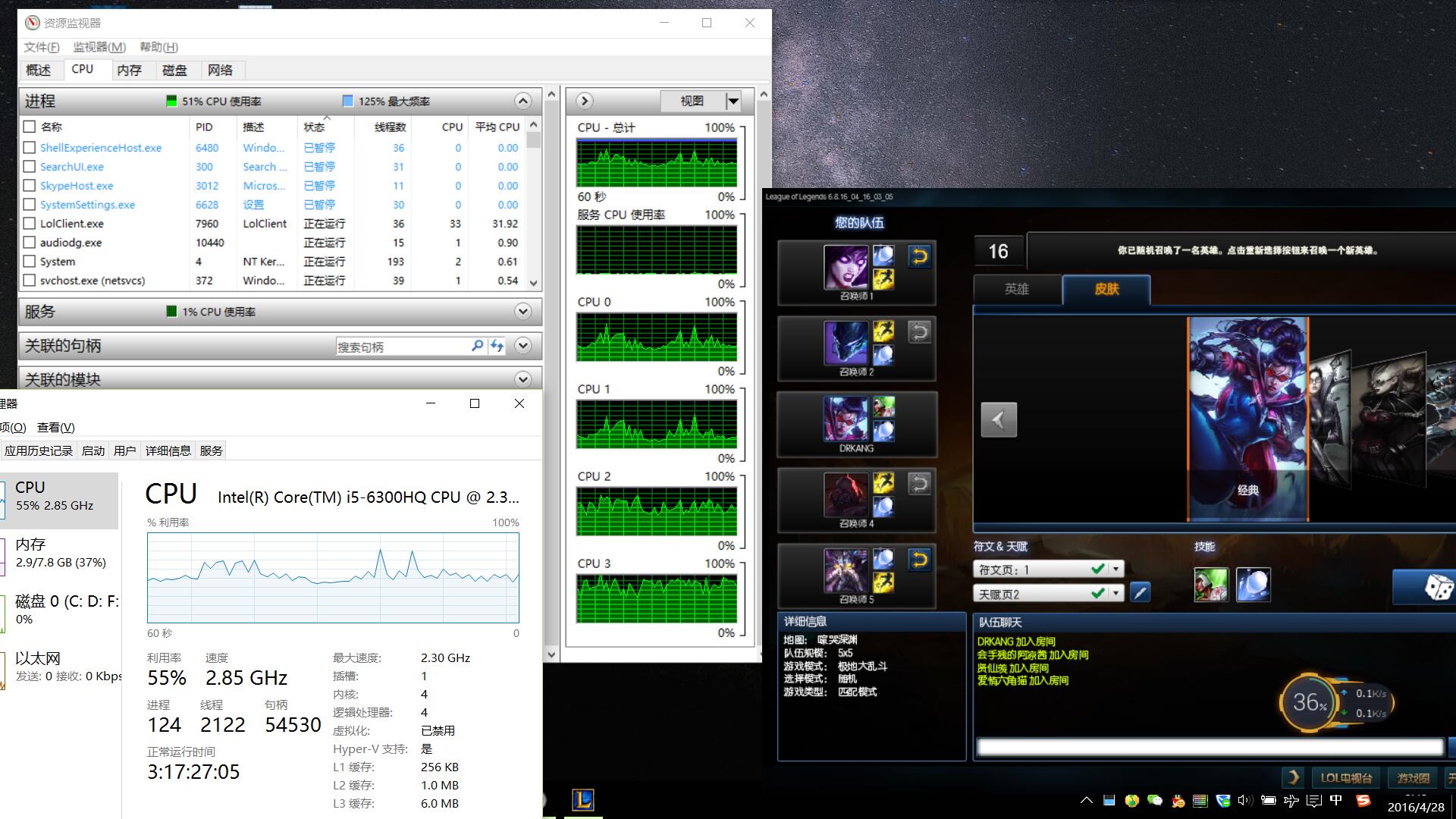Screen dimensions: 1456x819
Task: Open the 符文页: 1 rune page dropdown
Action: tap(1116, 569)
